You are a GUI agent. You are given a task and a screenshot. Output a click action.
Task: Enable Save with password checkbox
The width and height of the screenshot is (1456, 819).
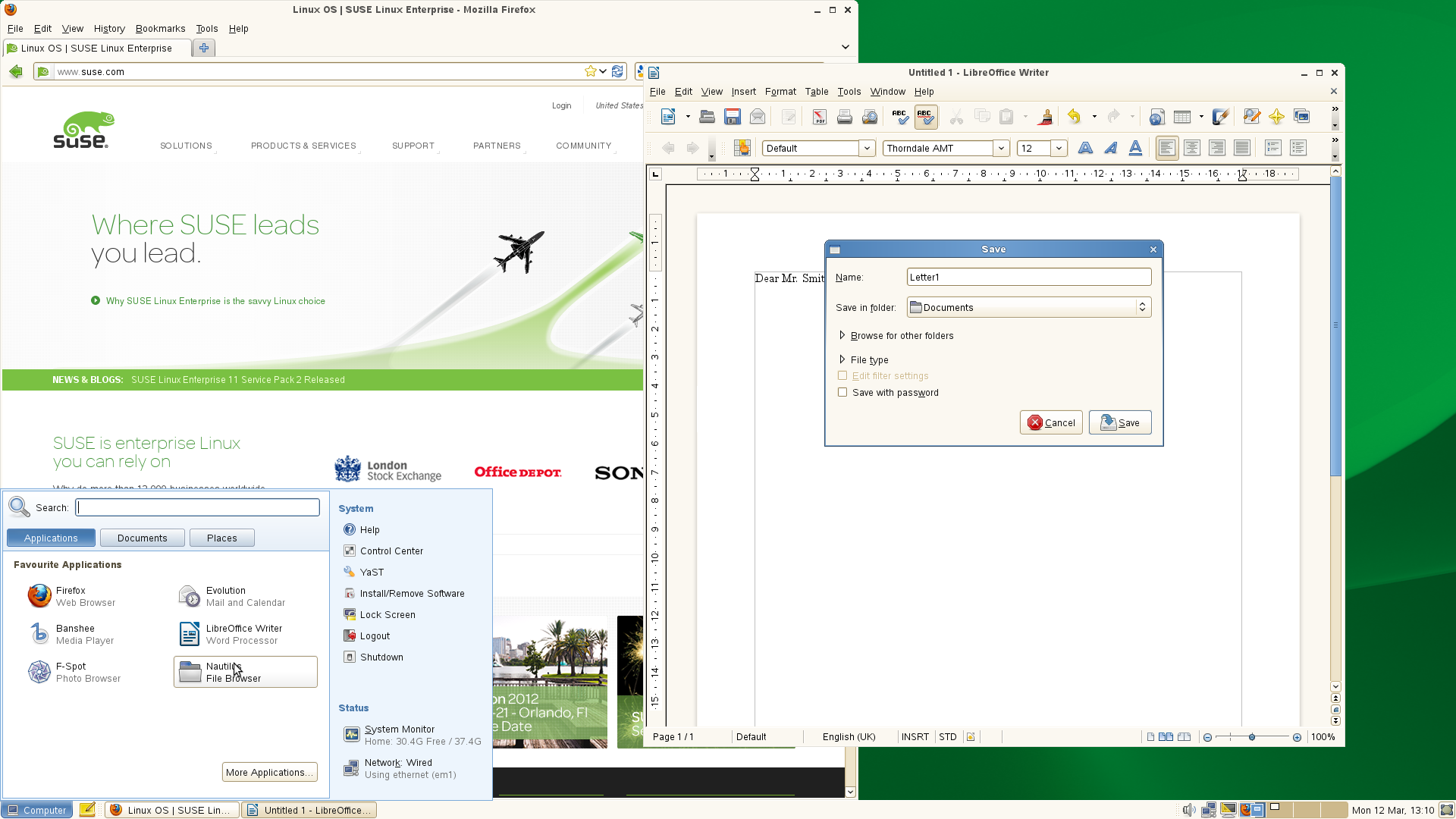843,393
